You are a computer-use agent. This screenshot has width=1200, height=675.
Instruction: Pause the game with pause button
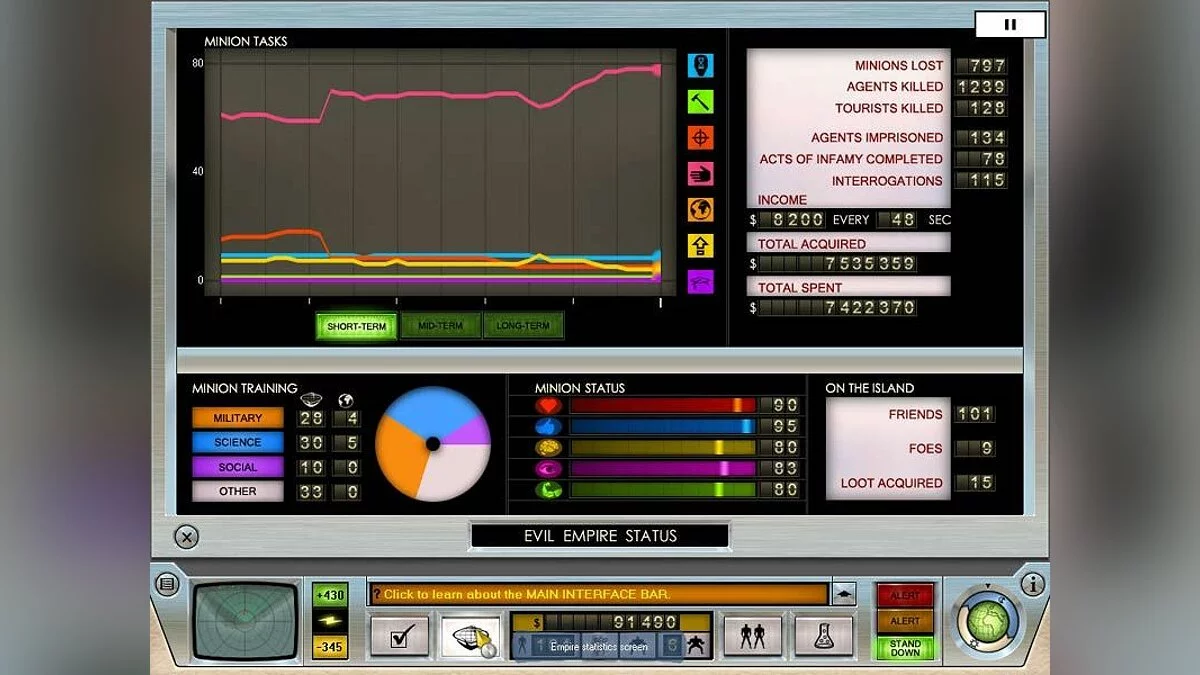click(1010, 25)
